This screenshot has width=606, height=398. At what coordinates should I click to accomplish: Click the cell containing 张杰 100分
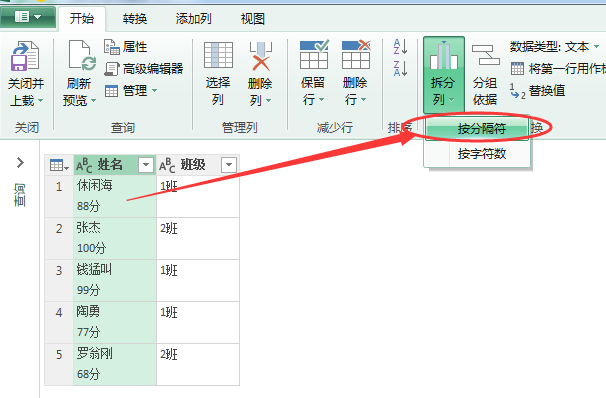pyautogui.click(x=115, y=238)
